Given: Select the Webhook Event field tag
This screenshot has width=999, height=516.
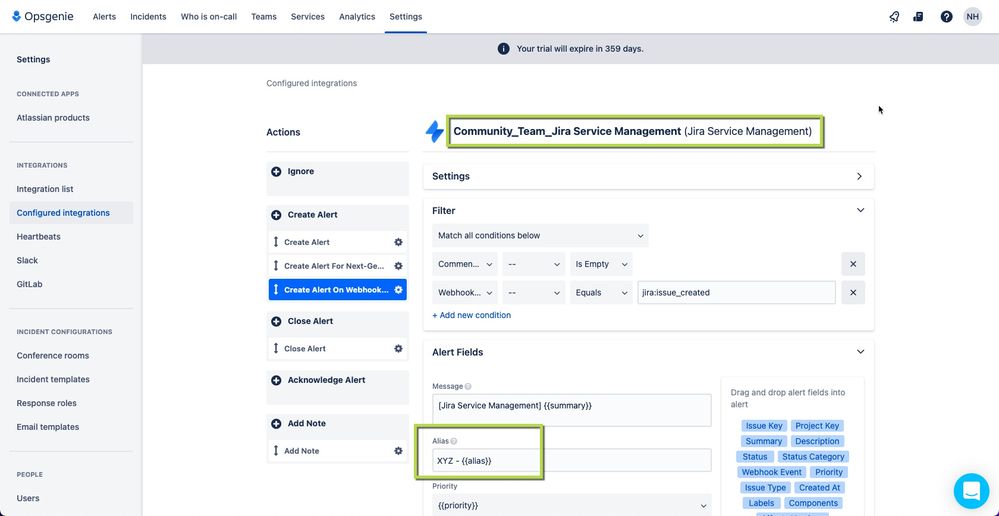Looking at the screenshot, I should coord(772,472).
